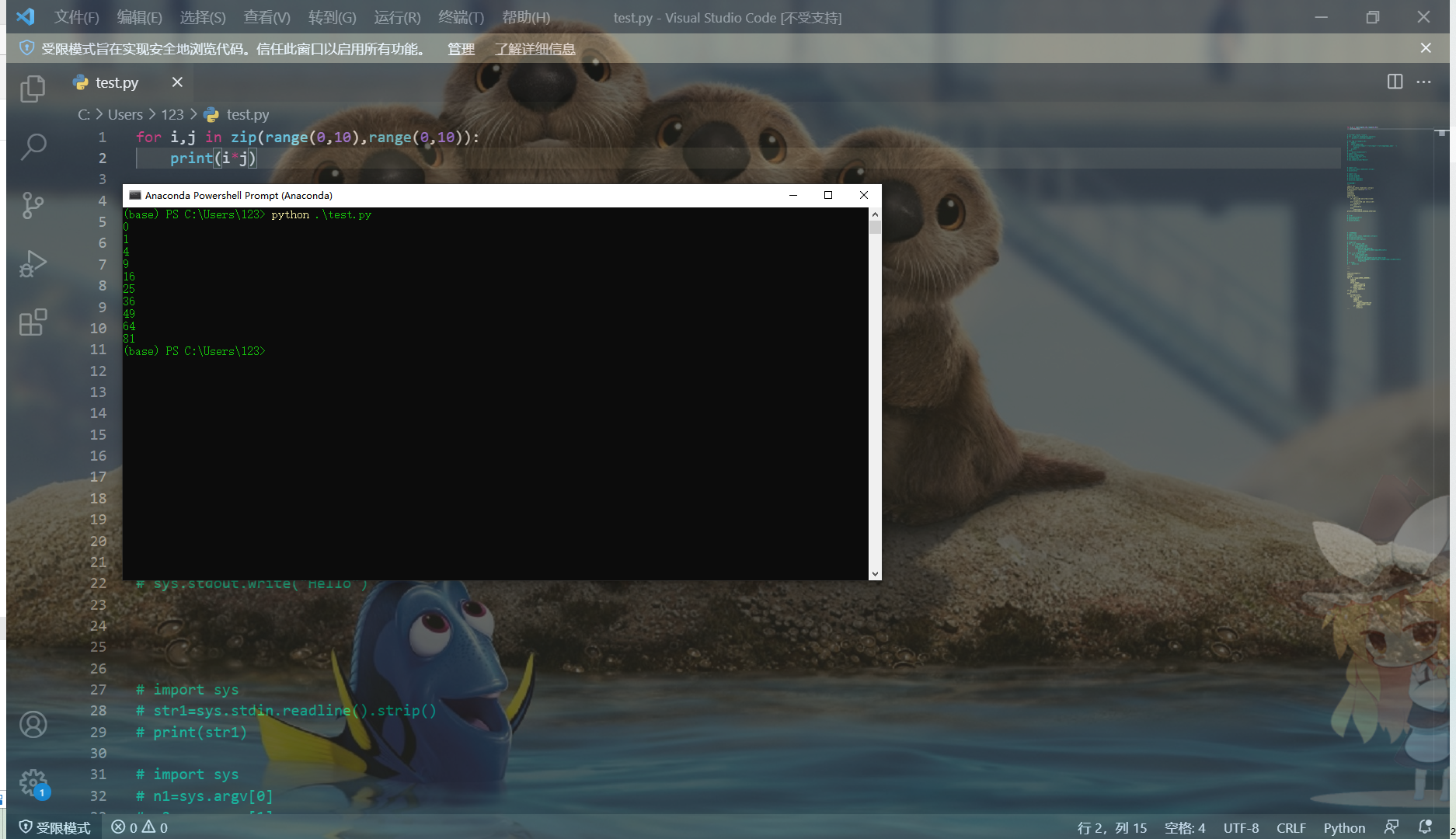Image resolution: width=1456 pixels, height=839 pixels.
Task: Open the Explorer view in activity bar
Action: (x=33, y=89)
